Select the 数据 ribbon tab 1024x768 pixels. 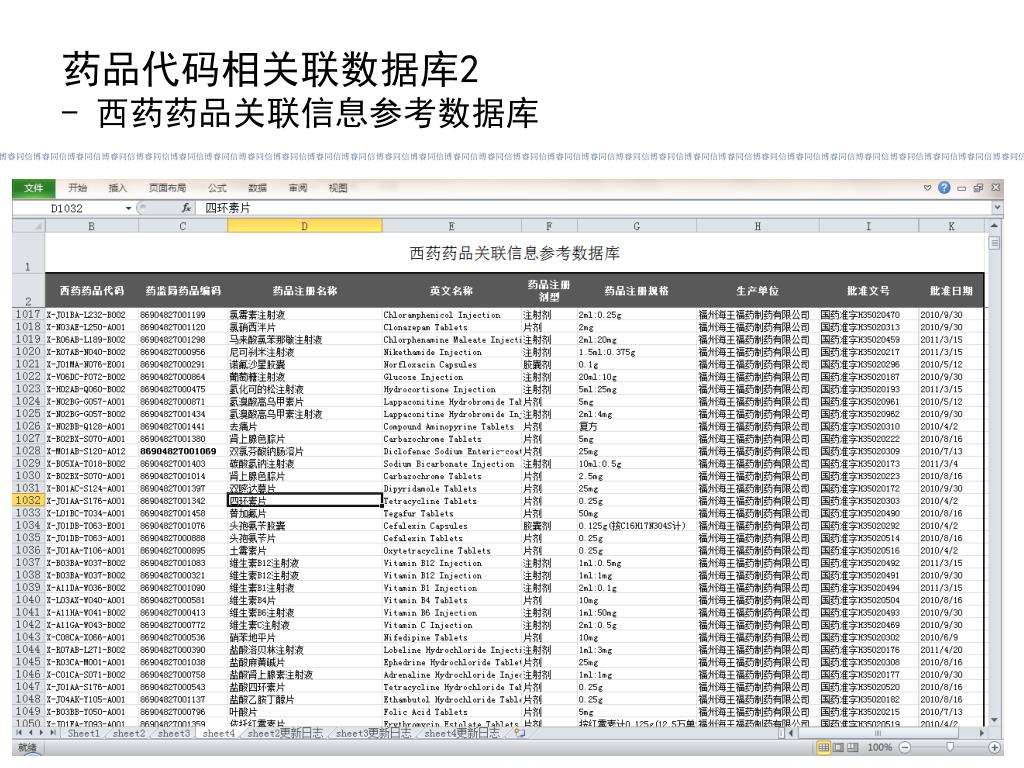pos(257,188)
